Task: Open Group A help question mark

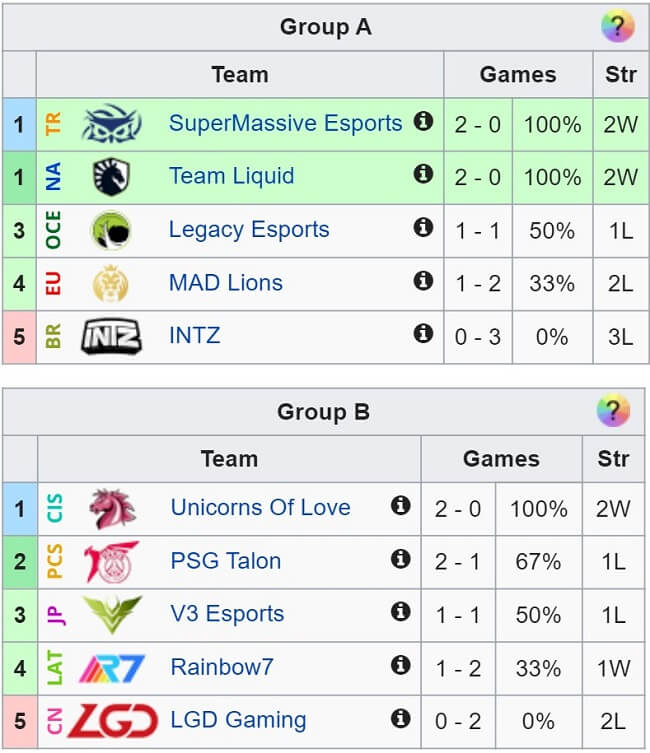Action: pos(617,27)
